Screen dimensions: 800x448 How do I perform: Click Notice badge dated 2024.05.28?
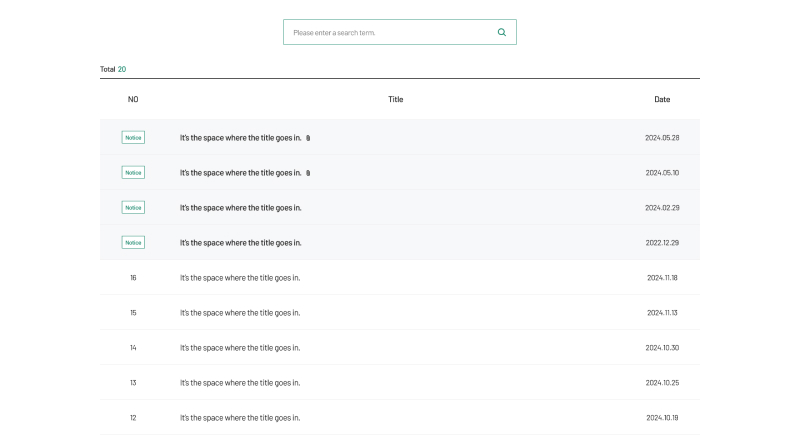coord(133,137)
